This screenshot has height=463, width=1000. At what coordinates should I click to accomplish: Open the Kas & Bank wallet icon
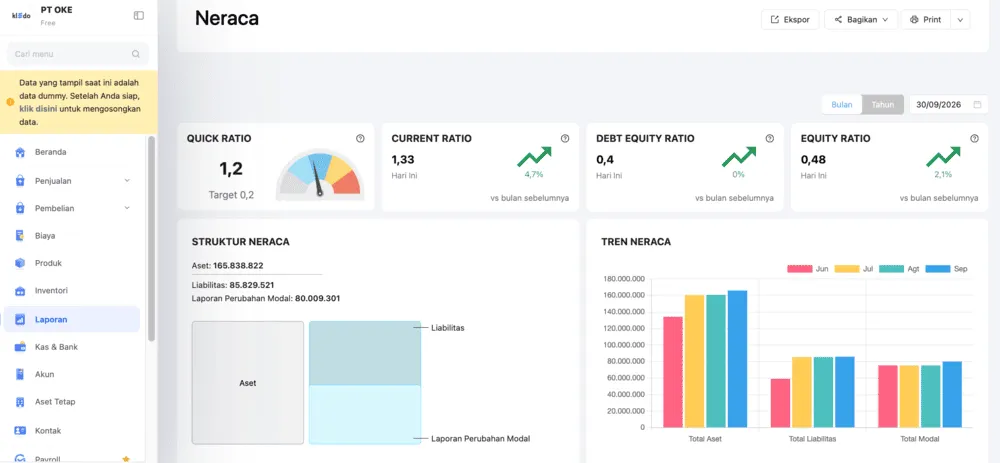click(20, 347)
